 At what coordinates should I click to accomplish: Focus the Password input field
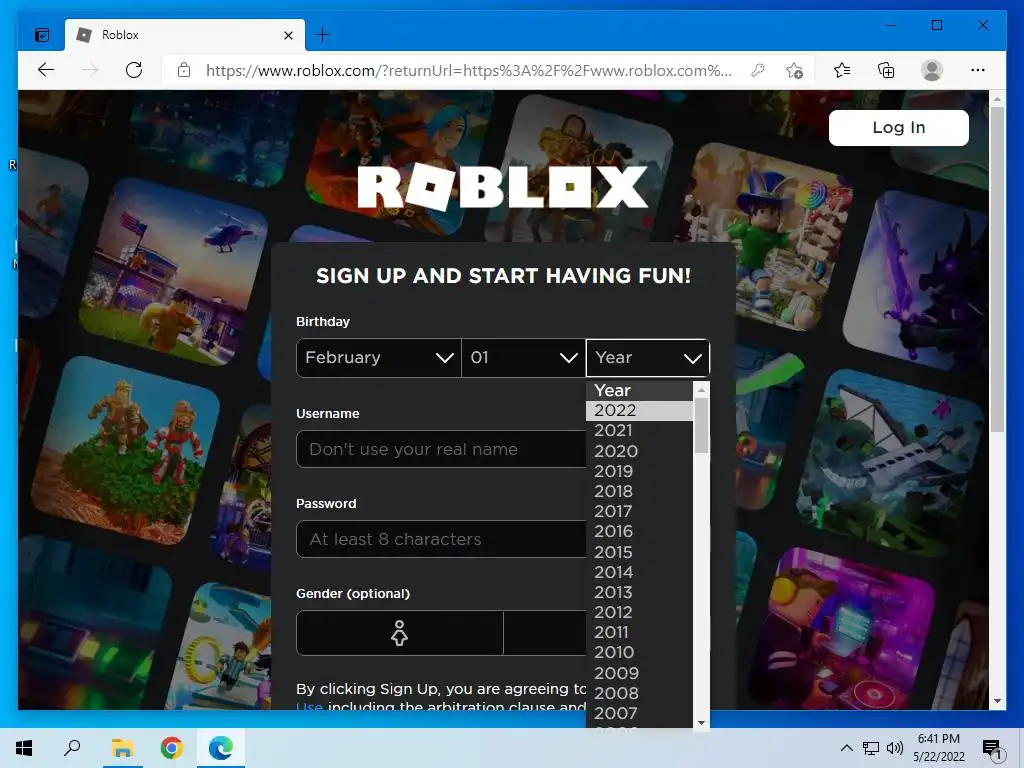coord(441,539)
